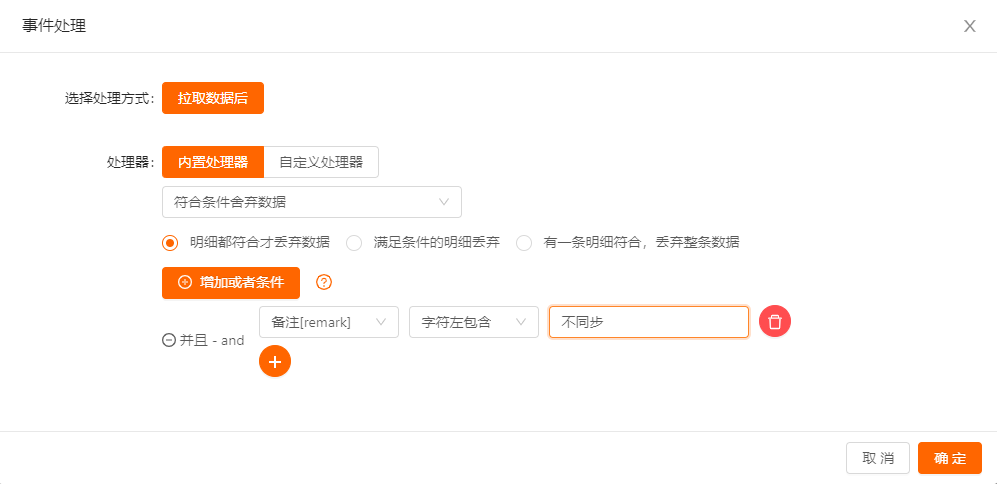This screenshot has height=484, width=997.
Task: Switch to 自定义处理器 tab
Action: point(321,162)
